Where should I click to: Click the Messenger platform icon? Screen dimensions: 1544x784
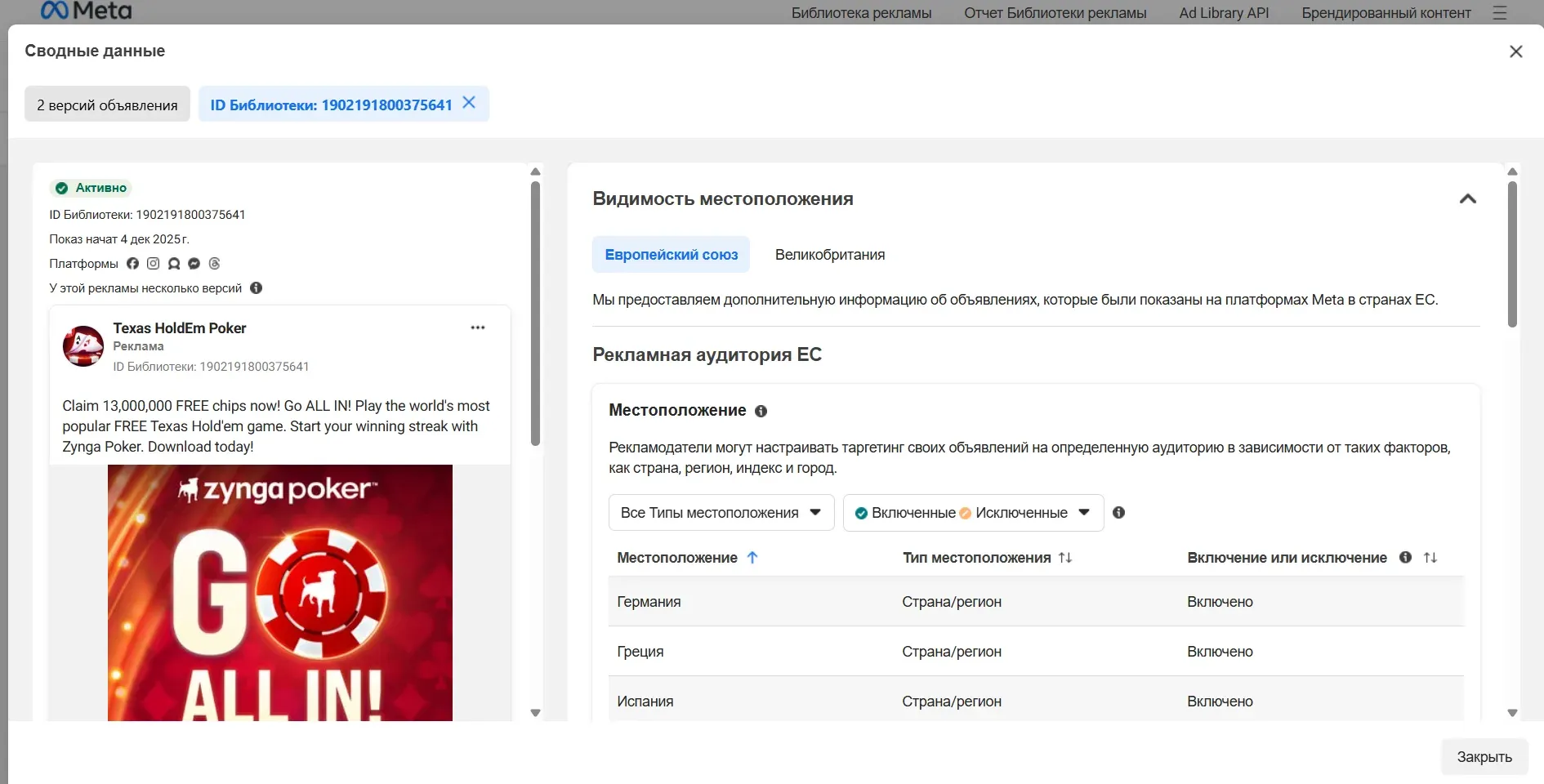coord(193,263)
